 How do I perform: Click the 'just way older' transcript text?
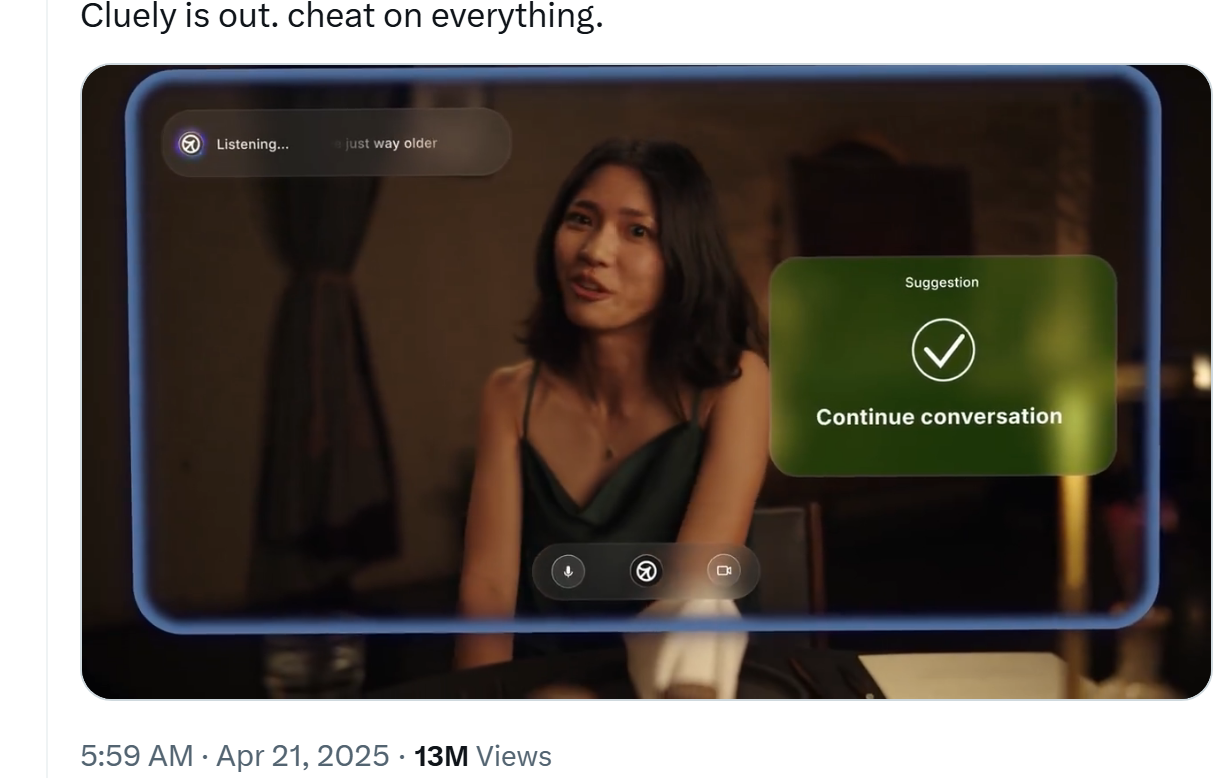[391, 143]
